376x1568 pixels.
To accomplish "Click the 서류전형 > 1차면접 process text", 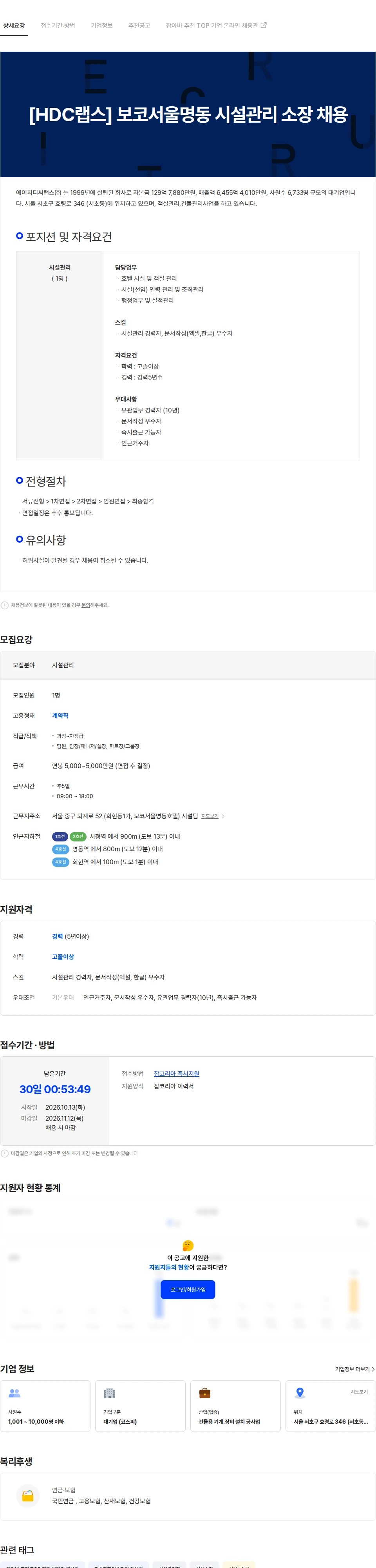I will coord(88,501).
